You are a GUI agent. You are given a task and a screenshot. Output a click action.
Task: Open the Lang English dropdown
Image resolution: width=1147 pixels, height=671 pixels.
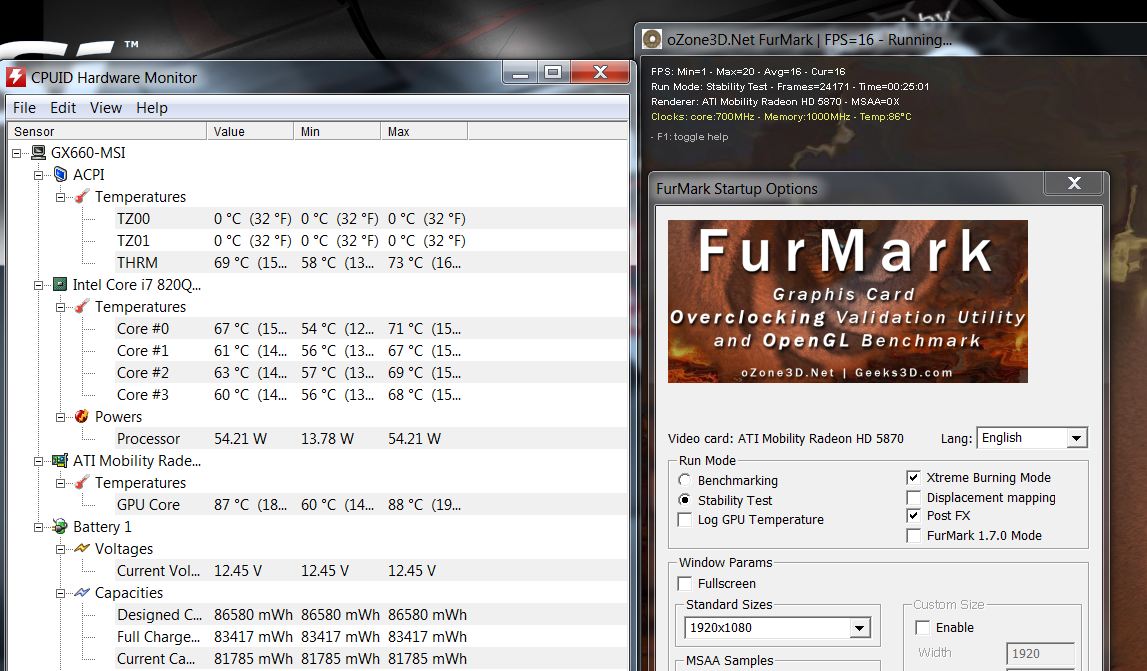click(x=1076, y=438)
